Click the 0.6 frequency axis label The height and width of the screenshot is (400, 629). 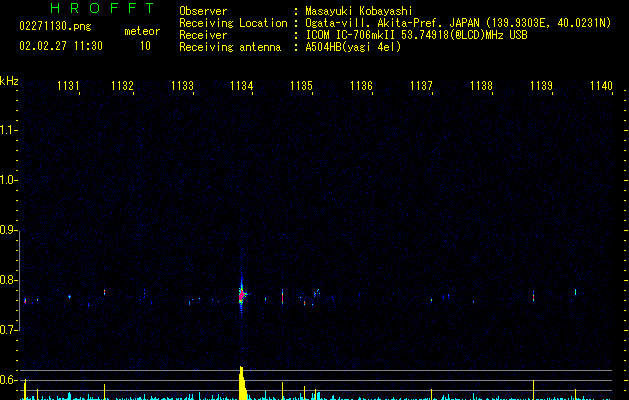[8, 380]
